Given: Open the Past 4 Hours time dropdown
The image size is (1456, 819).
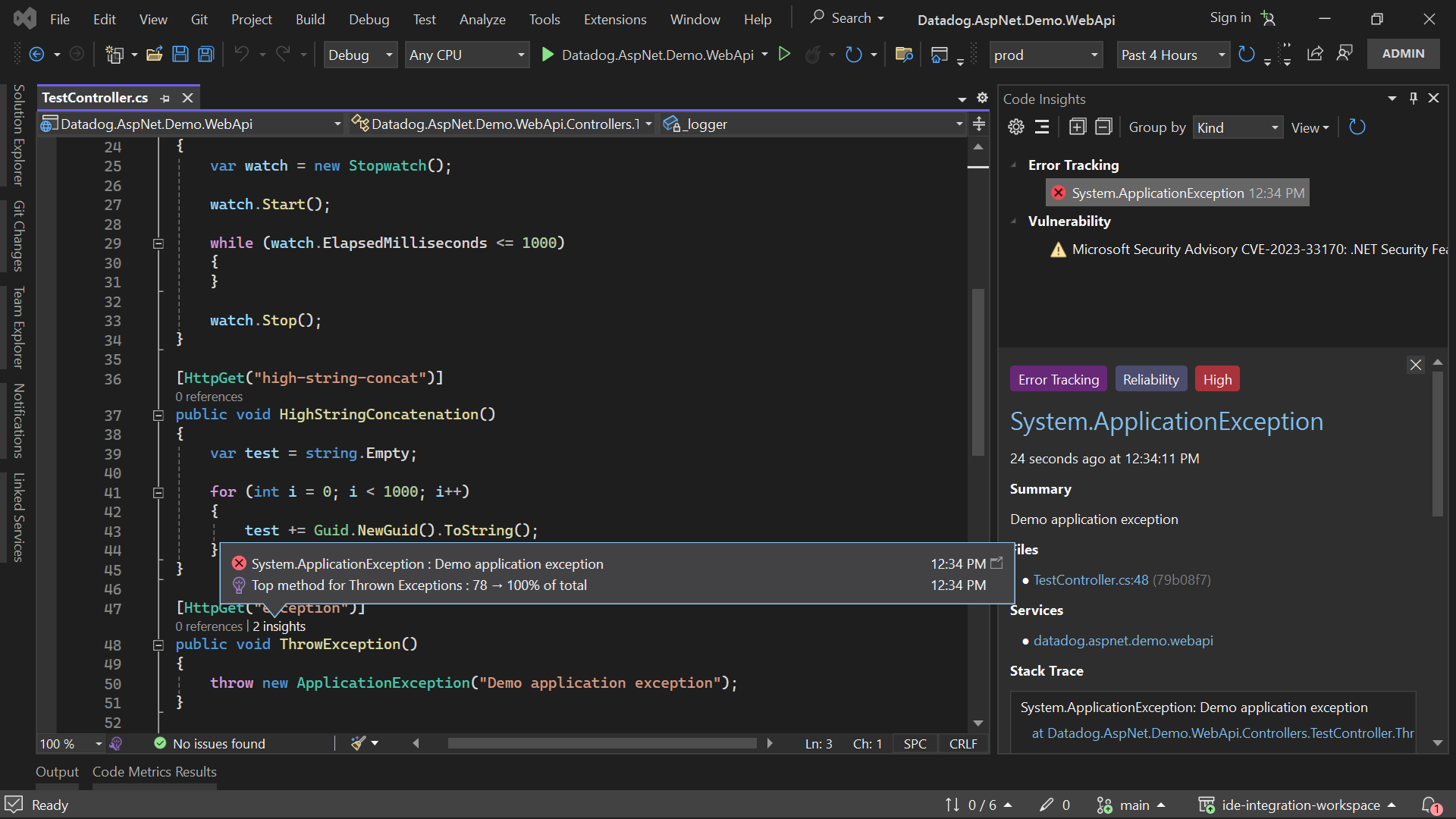Looking at the screenshot, I should click(1172, 55).
